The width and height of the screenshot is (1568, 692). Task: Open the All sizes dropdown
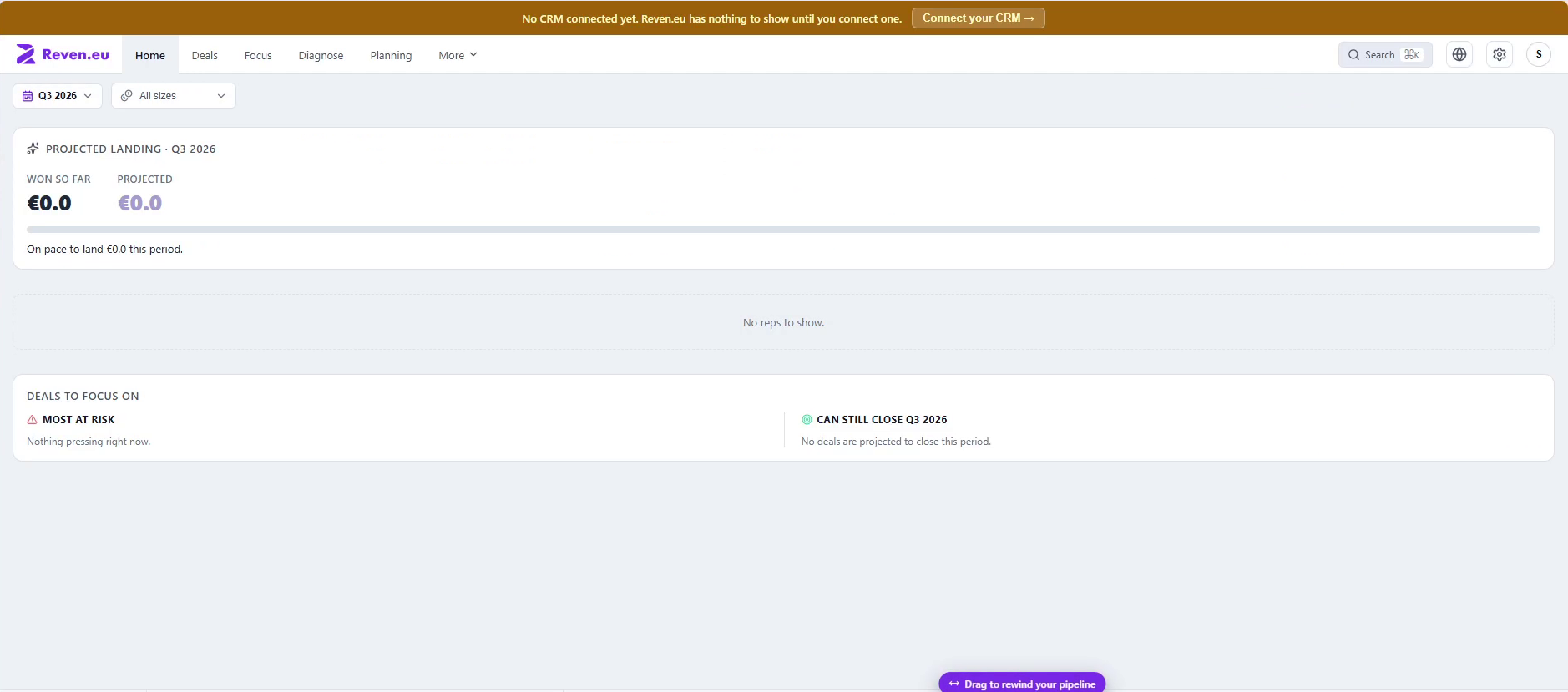pos(174,96)
